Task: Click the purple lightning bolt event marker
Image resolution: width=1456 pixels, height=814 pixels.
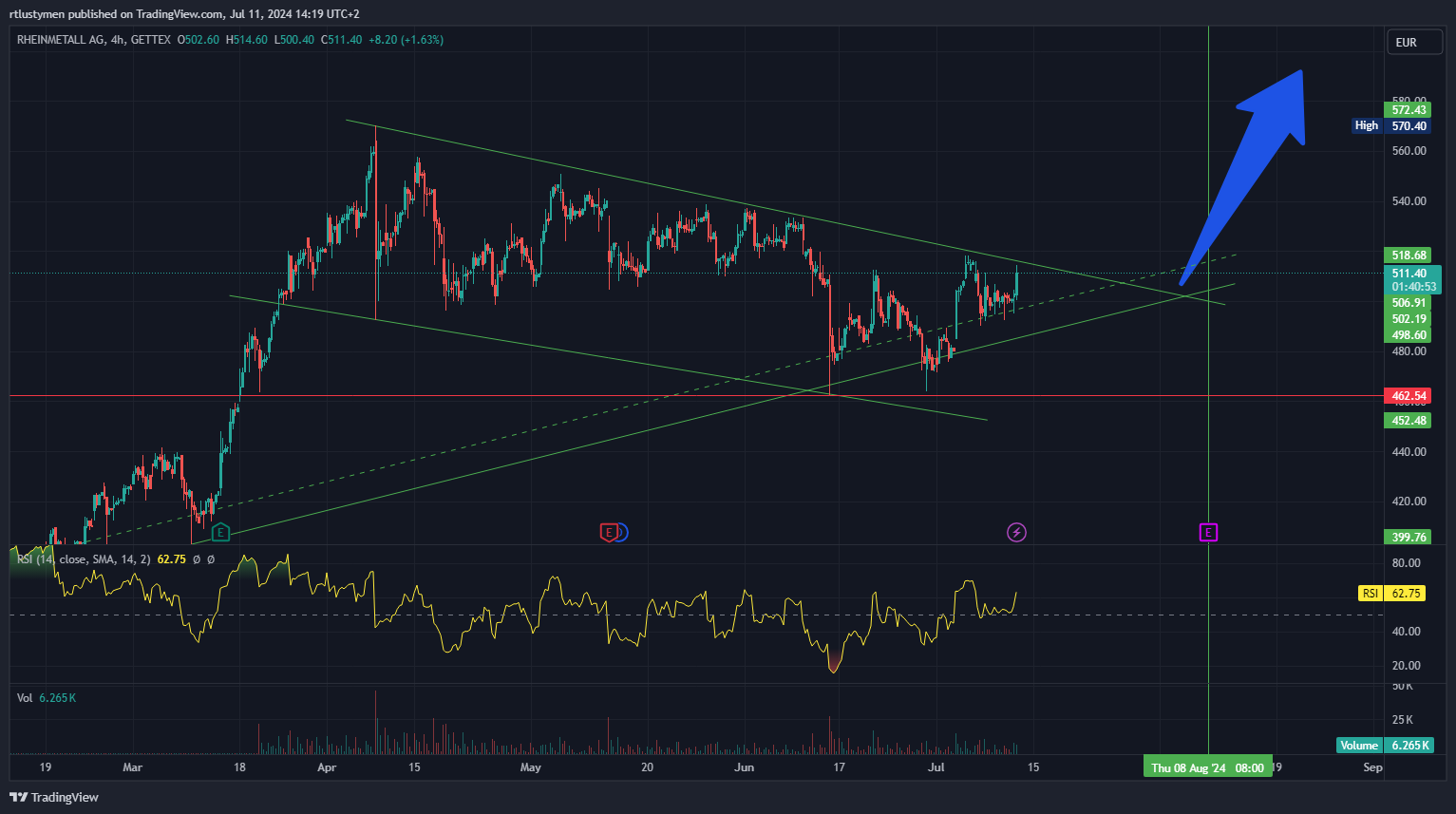Action: click(x=1016, y=532)
